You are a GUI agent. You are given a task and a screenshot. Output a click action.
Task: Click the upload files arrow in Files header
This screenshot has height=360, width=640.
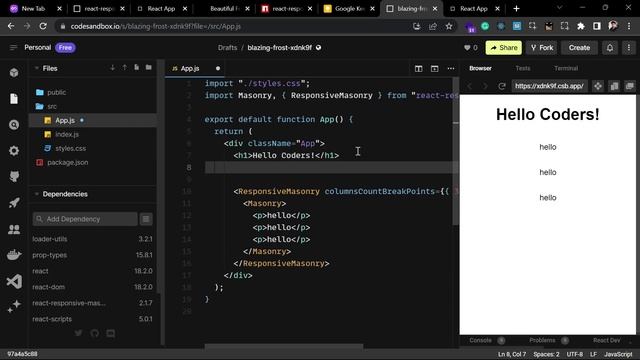coord(124,68)
